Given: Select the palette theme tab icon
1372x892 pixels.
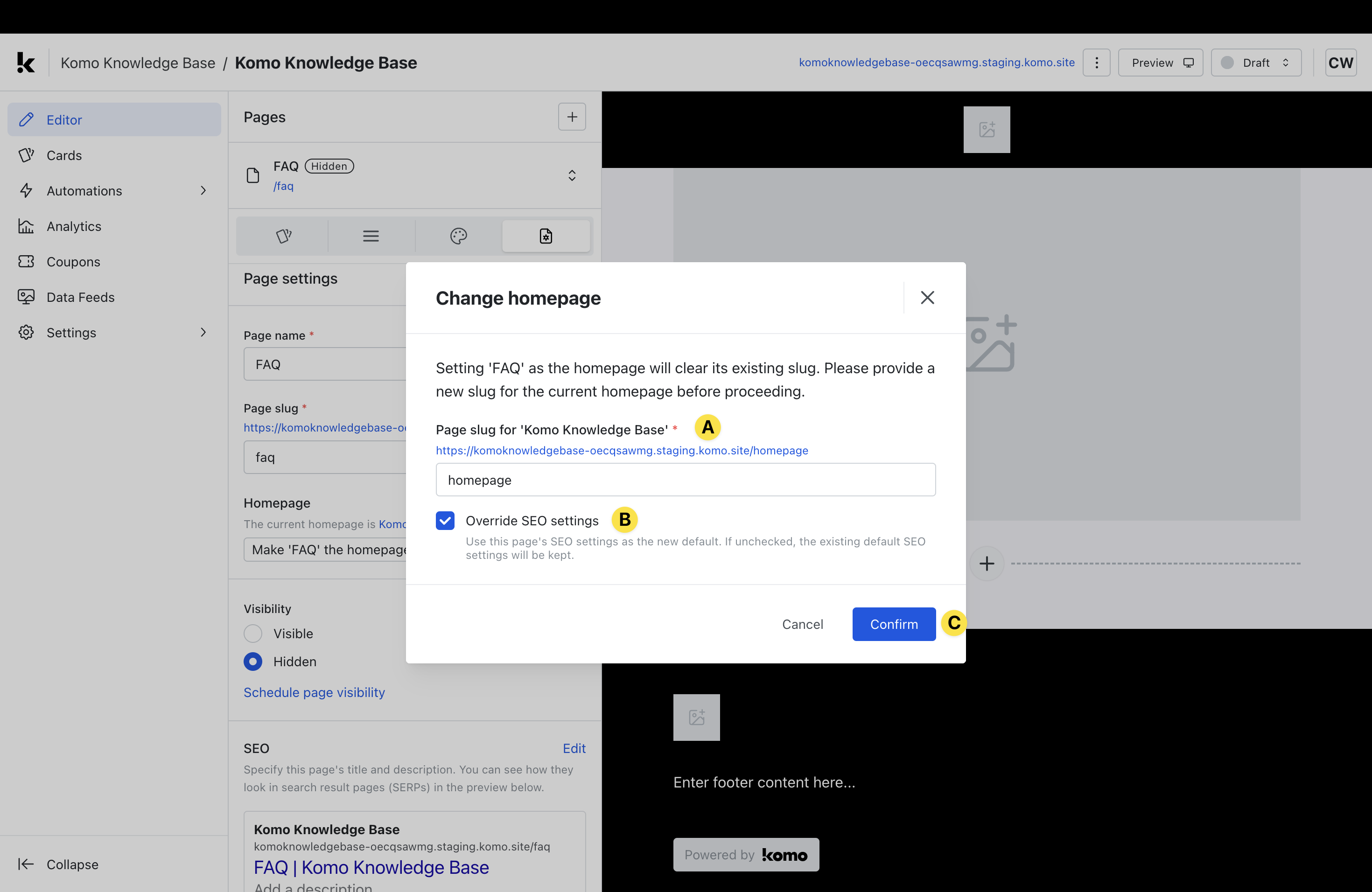Looking at the screenshot, I should click(x=458, y=236).
